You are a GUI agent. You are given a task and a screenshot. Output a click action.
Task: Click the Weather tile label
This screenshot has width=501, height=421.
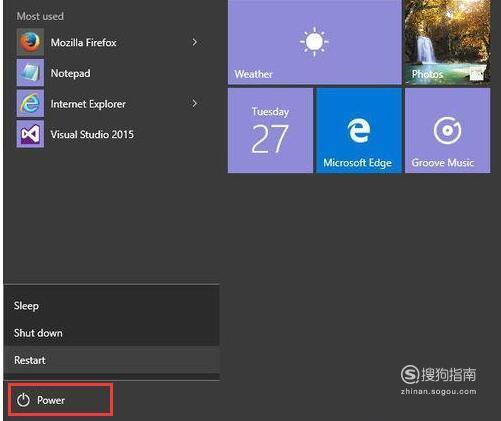click(x=253, y=74)
